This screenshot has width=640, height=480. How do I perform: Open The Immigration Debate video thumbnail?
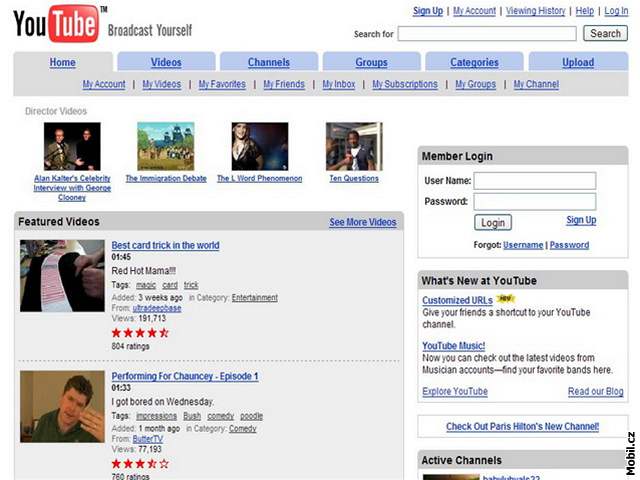[166, 147]
